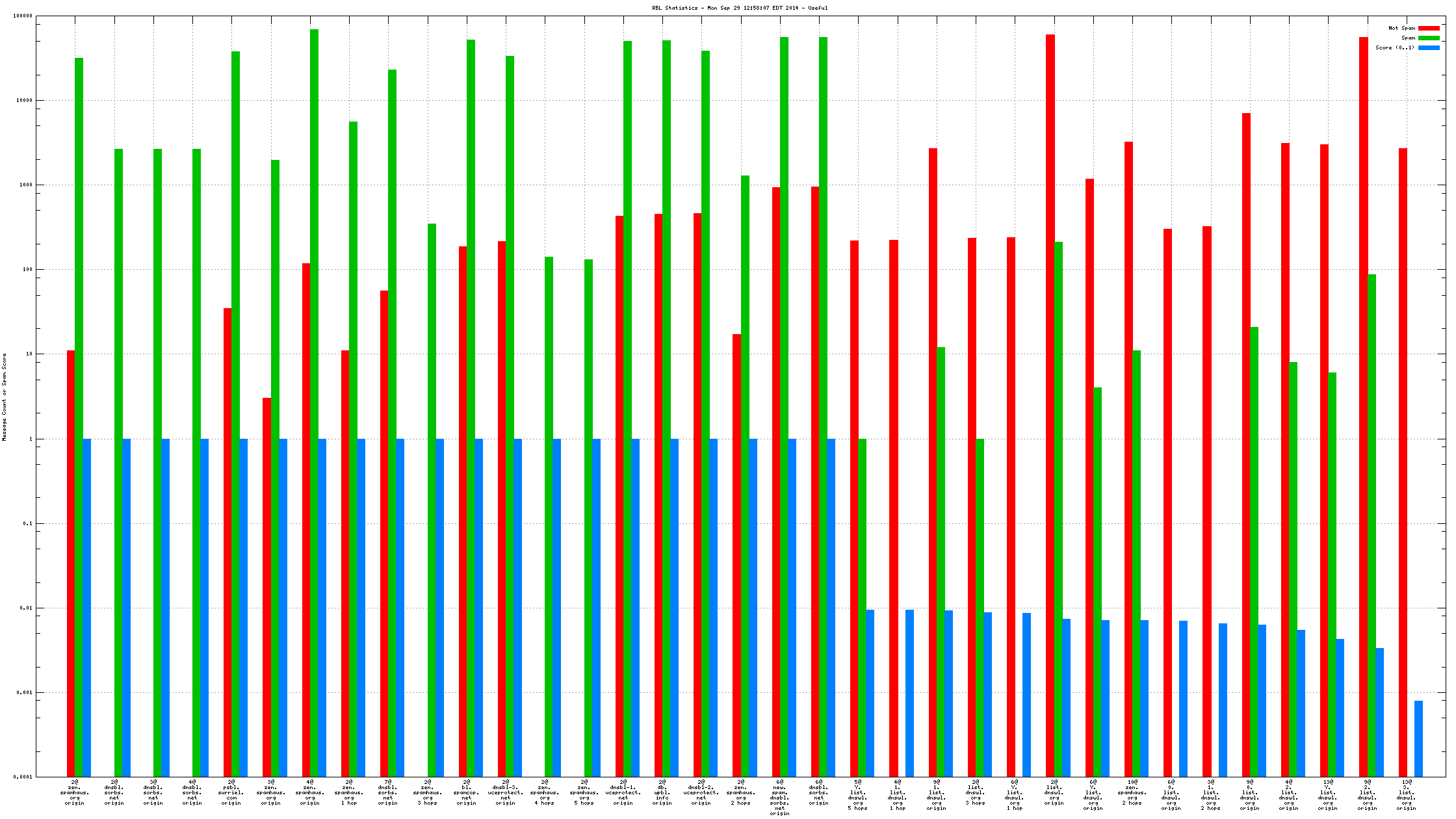The width and height of the screenshot is (1456, 819).
Task: Click the 'Score (0..1)' legend label
Action: (x=1394, y=47)
